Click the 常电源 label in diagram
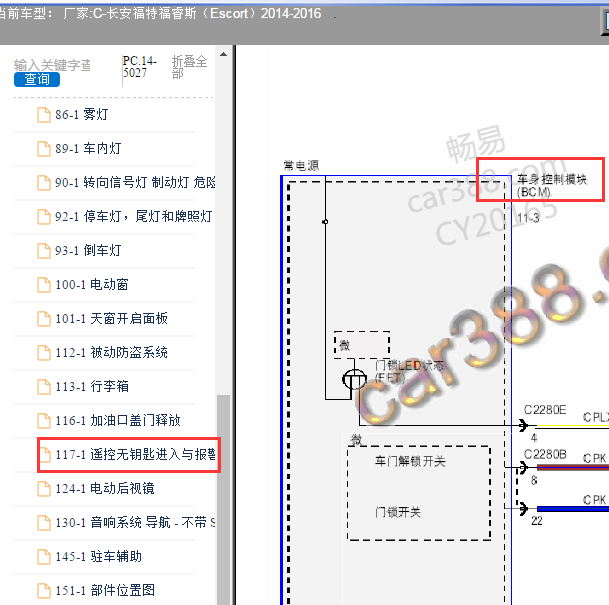 click(301, 166)
